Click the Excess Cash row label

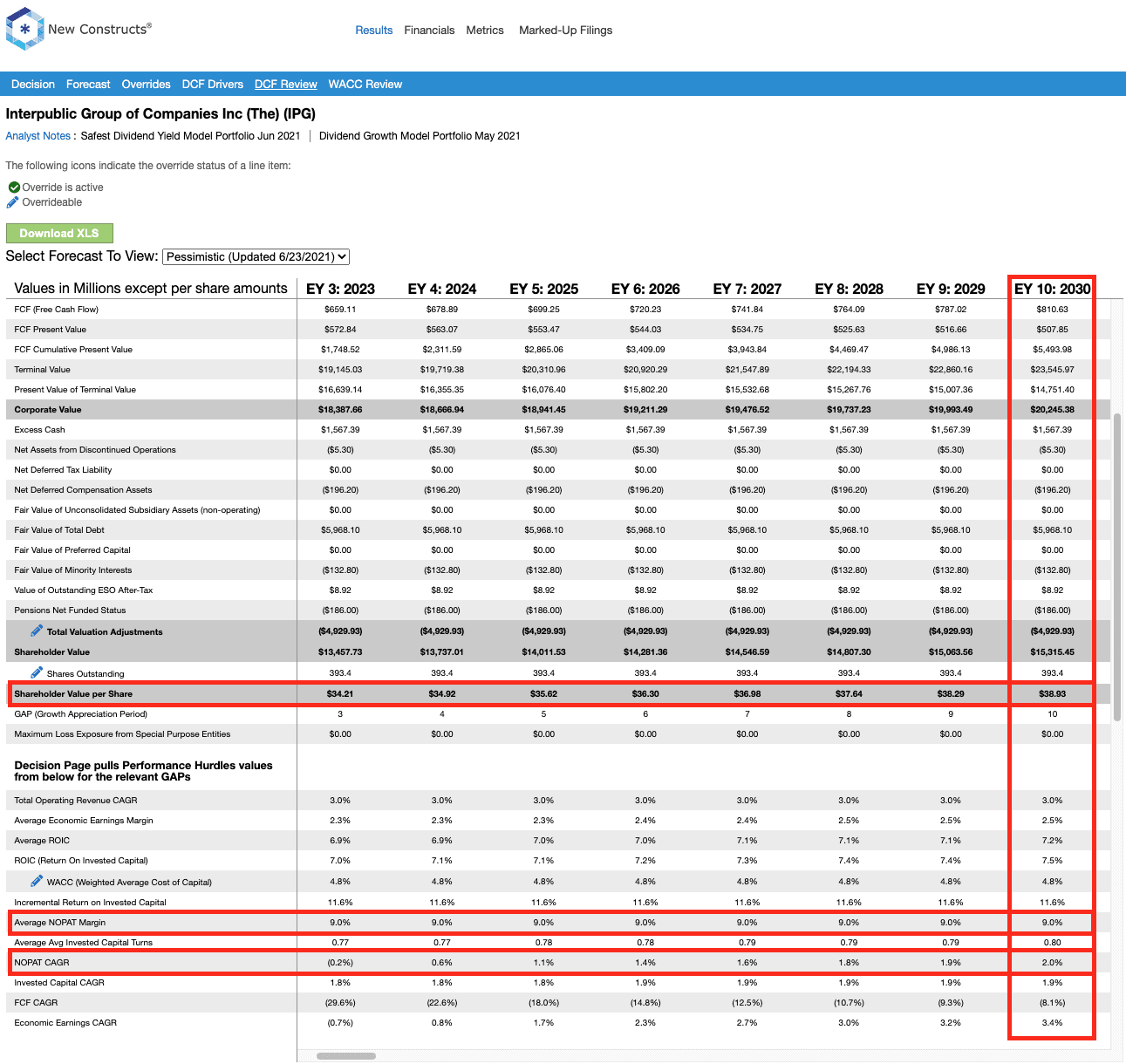(x=40, y=430)
